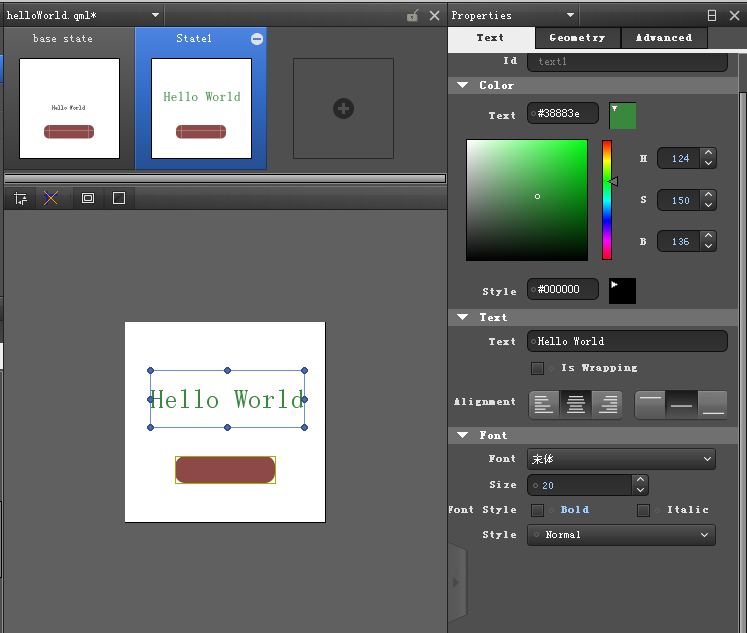Align text to bottom vertically

click(713, 405)
